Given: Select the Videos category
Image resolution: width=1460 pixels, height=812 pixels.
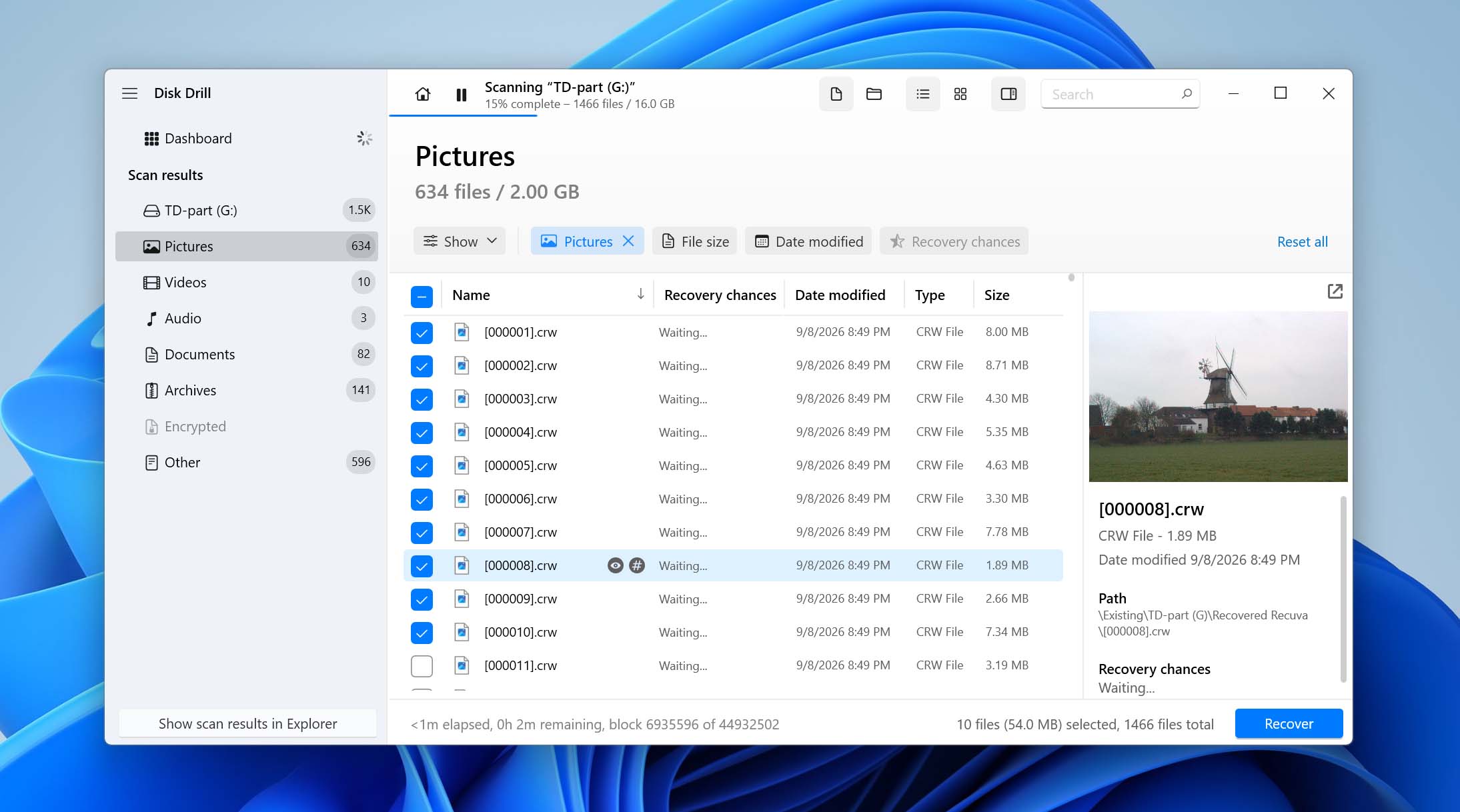Looking at the screenshot, I should pyautogui.click(x=246, y=283).
